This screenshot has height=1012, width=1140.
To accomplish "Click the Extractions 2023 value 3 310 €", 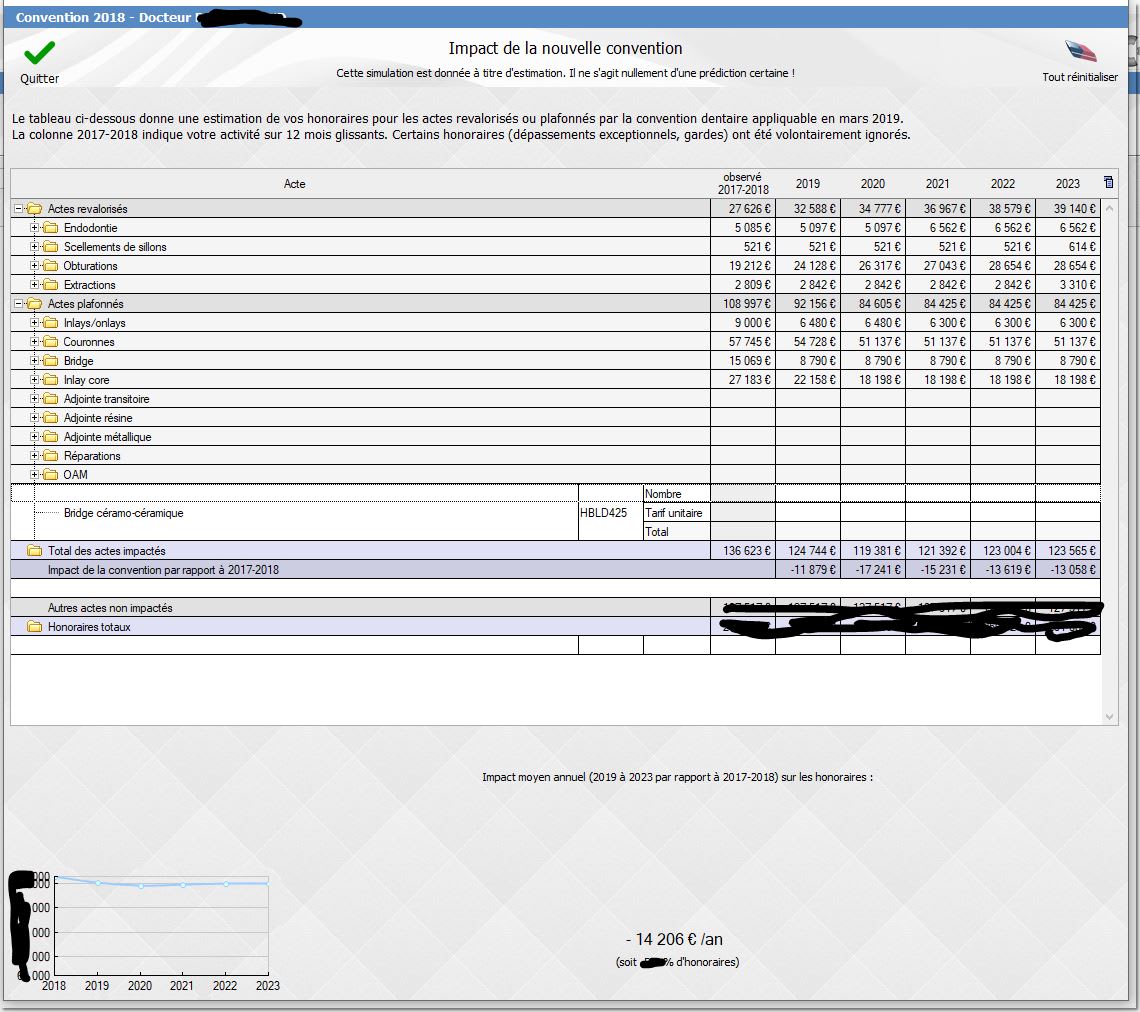I will (1077, 285).
